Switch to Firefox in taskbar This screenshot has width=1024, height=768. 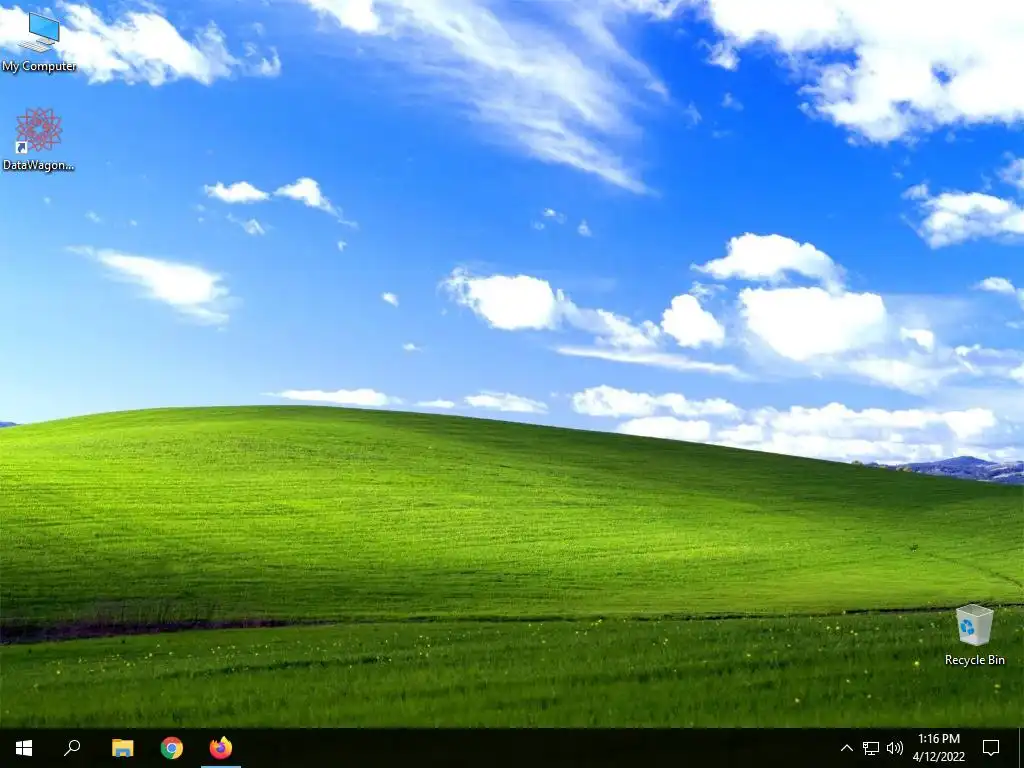point(221,748)
